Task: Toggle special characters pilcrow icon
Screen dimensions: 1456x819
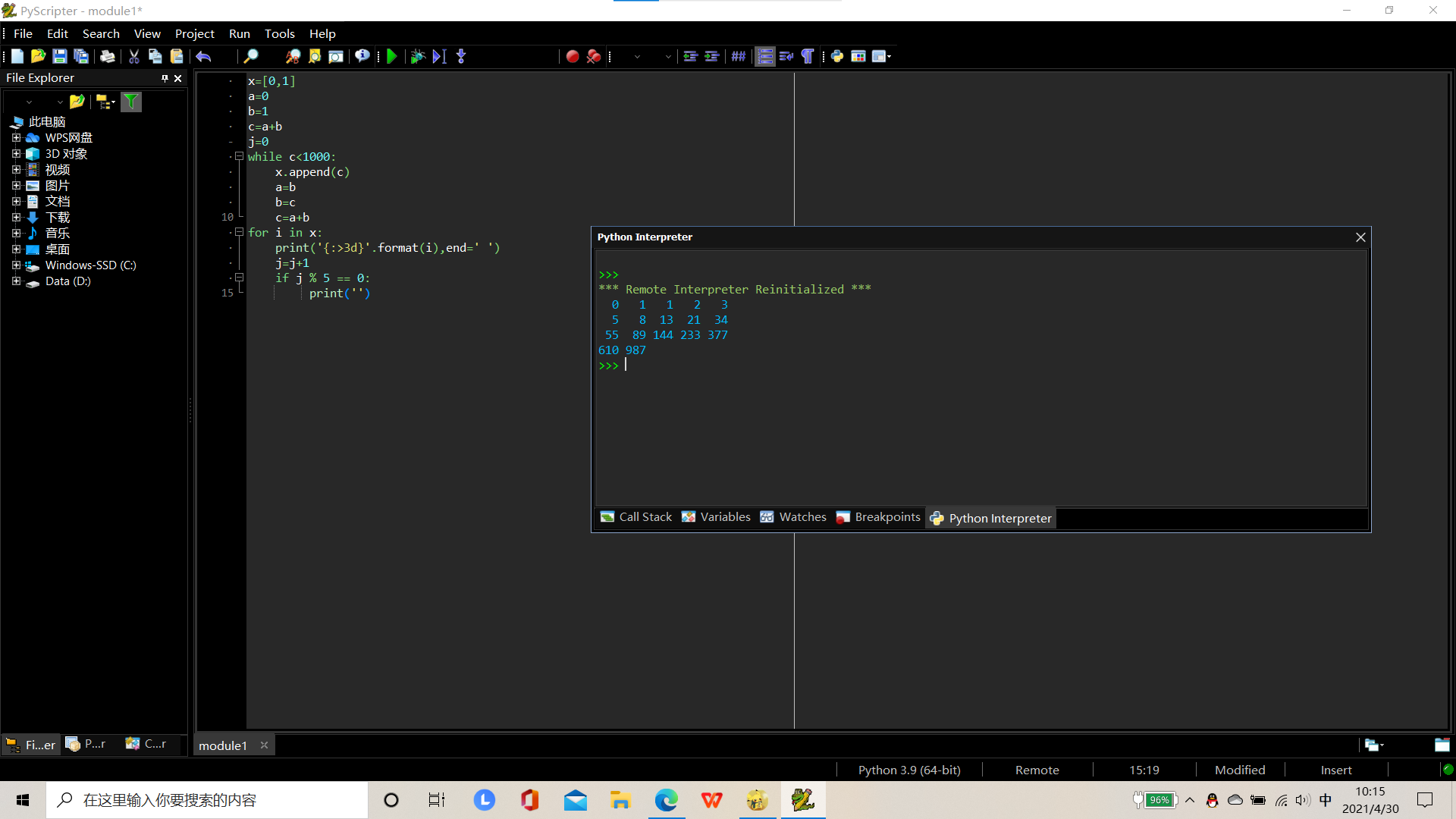Action: coord(808,56)
